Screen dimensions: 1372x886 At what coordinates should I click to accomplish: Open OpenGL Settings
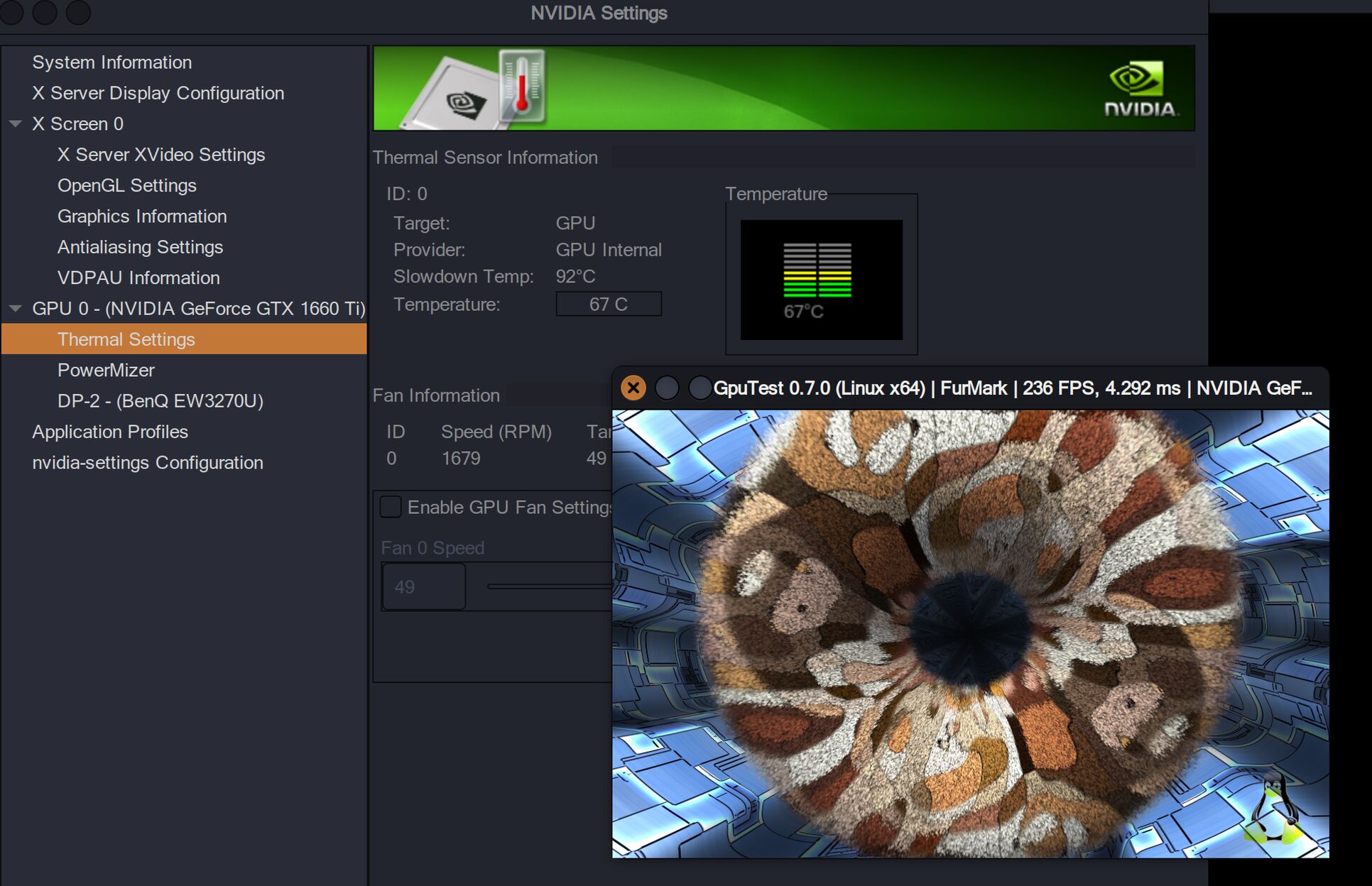pos(126,185)
